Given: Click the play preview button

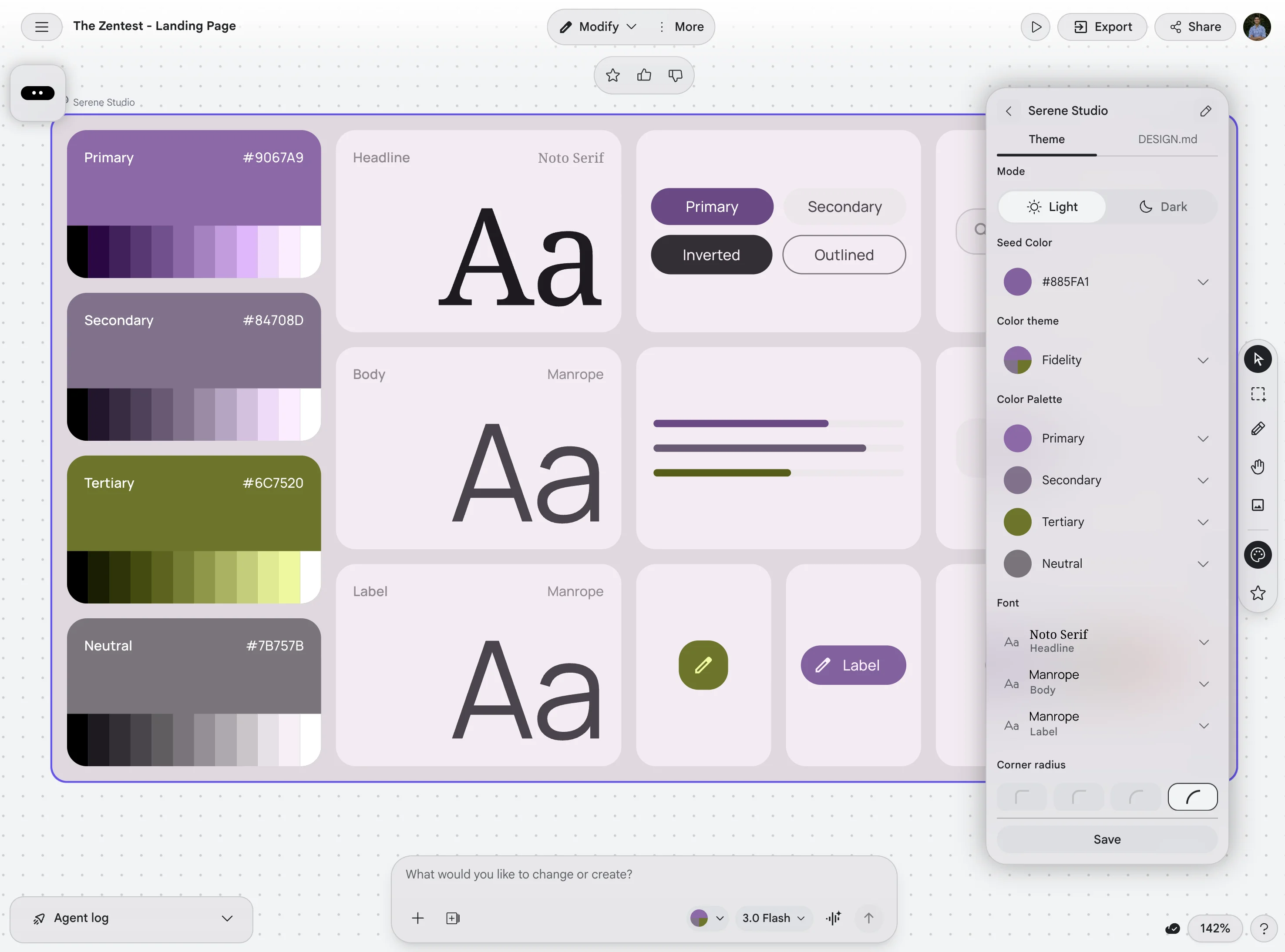Looking at the screenshot, I should 1036,27.
